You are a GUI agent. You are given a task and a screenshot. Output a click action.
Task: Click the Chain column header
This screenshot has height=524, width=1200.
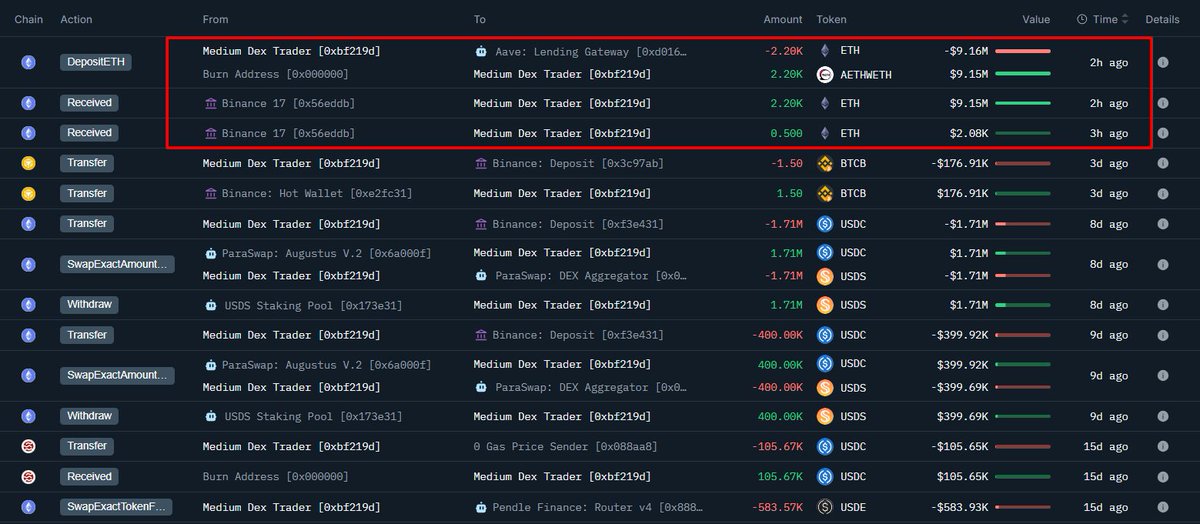pyautogui.click(x=28, y=19)
